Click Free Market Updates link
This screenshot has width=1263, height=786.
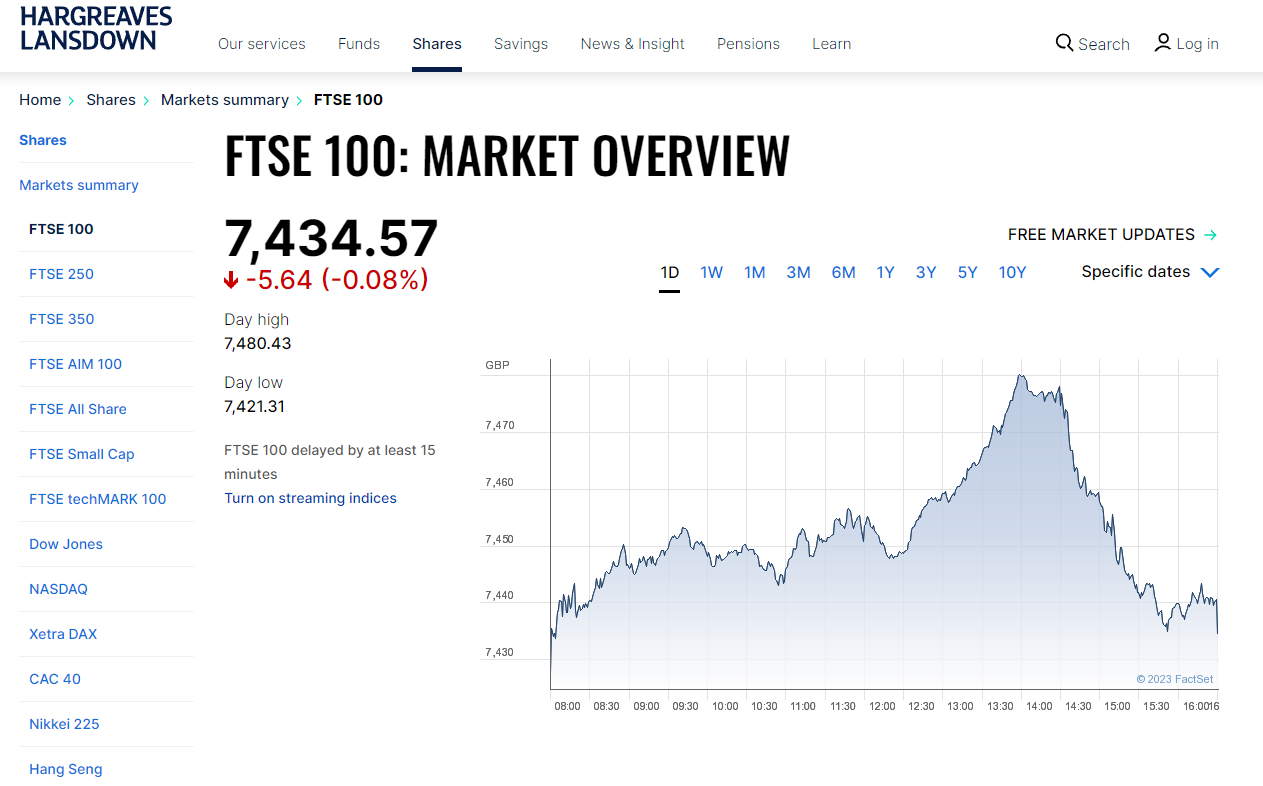click(x=1101, y=234)
